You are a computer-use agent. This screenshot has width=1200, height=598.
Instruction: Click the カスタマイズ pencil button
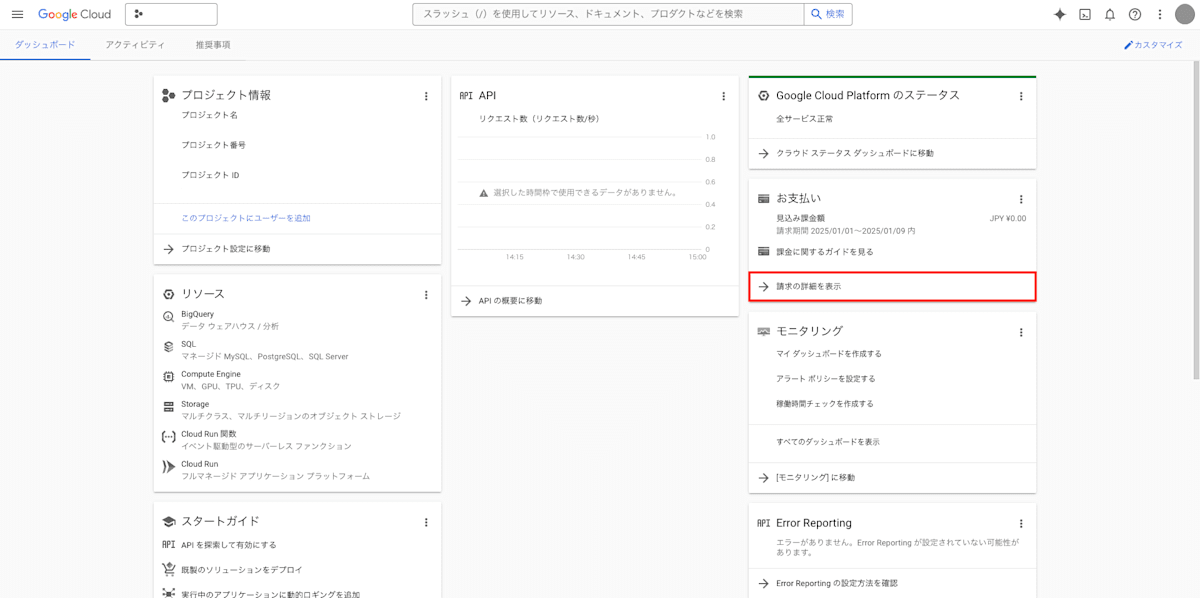1153,45
